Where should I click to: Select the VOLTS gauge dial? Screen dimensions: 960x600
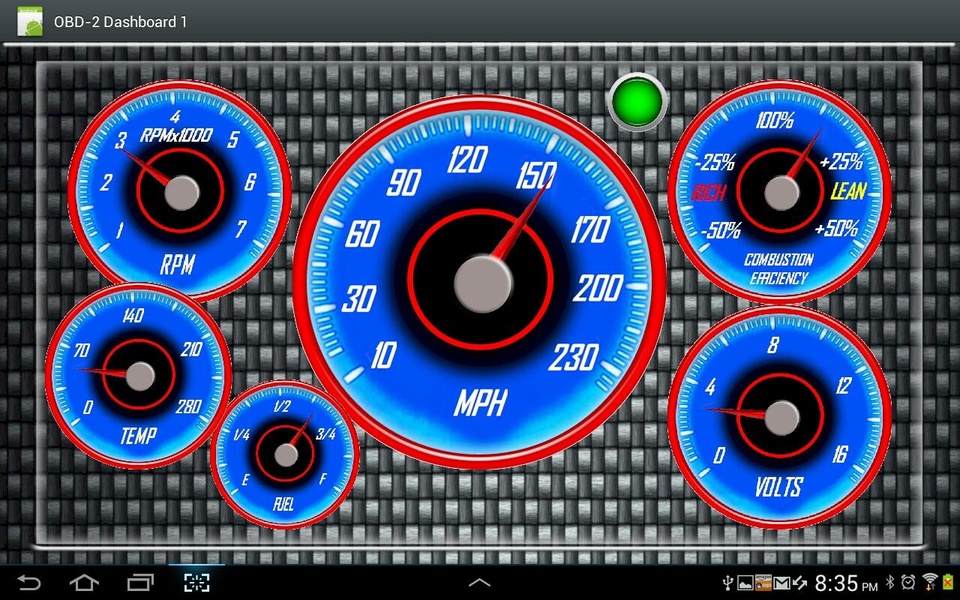pyautogui.click(x=779, y=418)
